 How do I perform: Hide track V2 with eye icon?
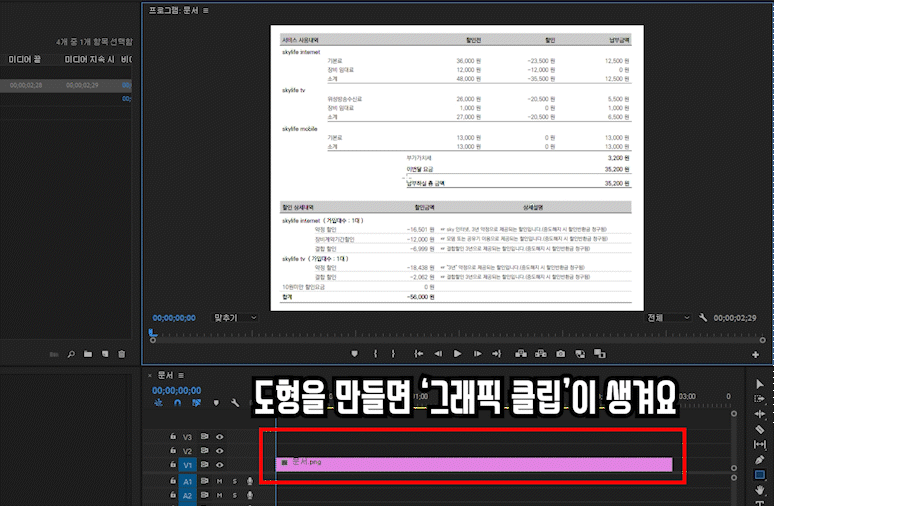click(x=219, y=451)
